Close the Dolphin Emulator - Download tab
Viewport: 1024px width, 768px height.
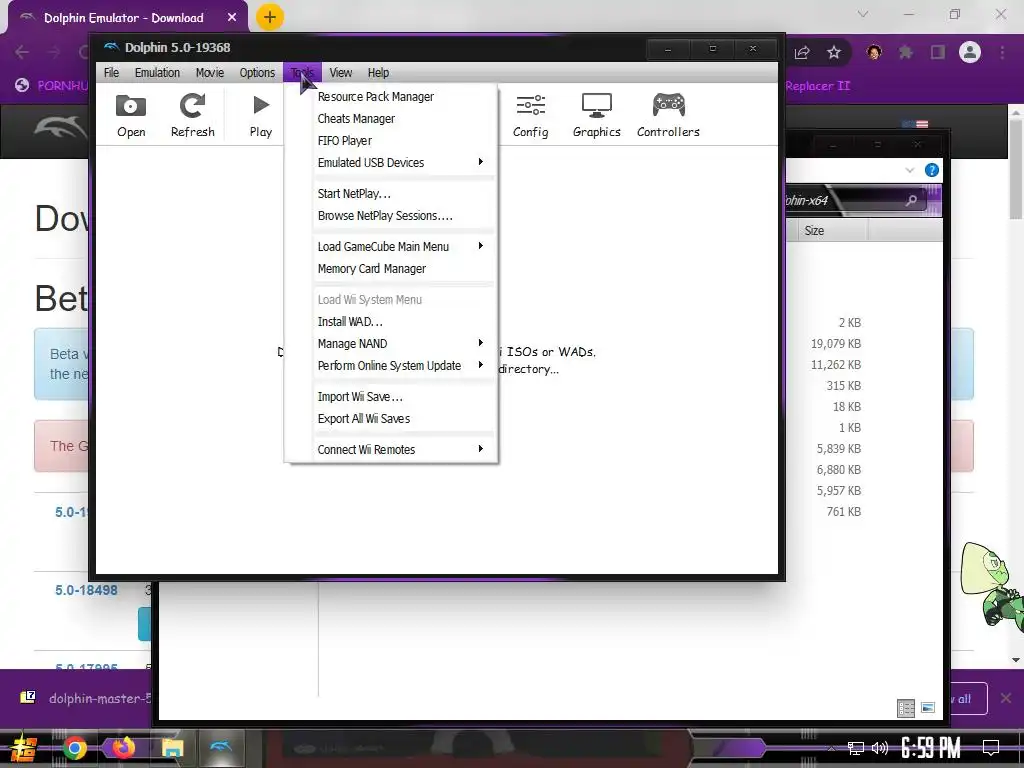pyautogui.click(x=232, y=18)
